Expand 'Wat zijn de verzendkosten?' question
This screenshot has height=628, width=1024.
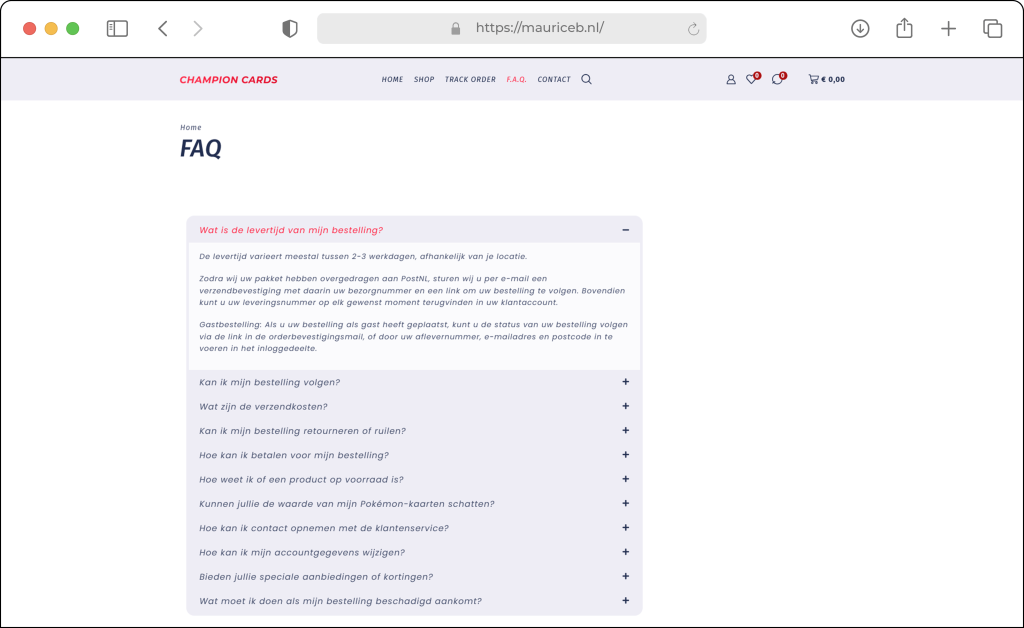tap(415, 406)
